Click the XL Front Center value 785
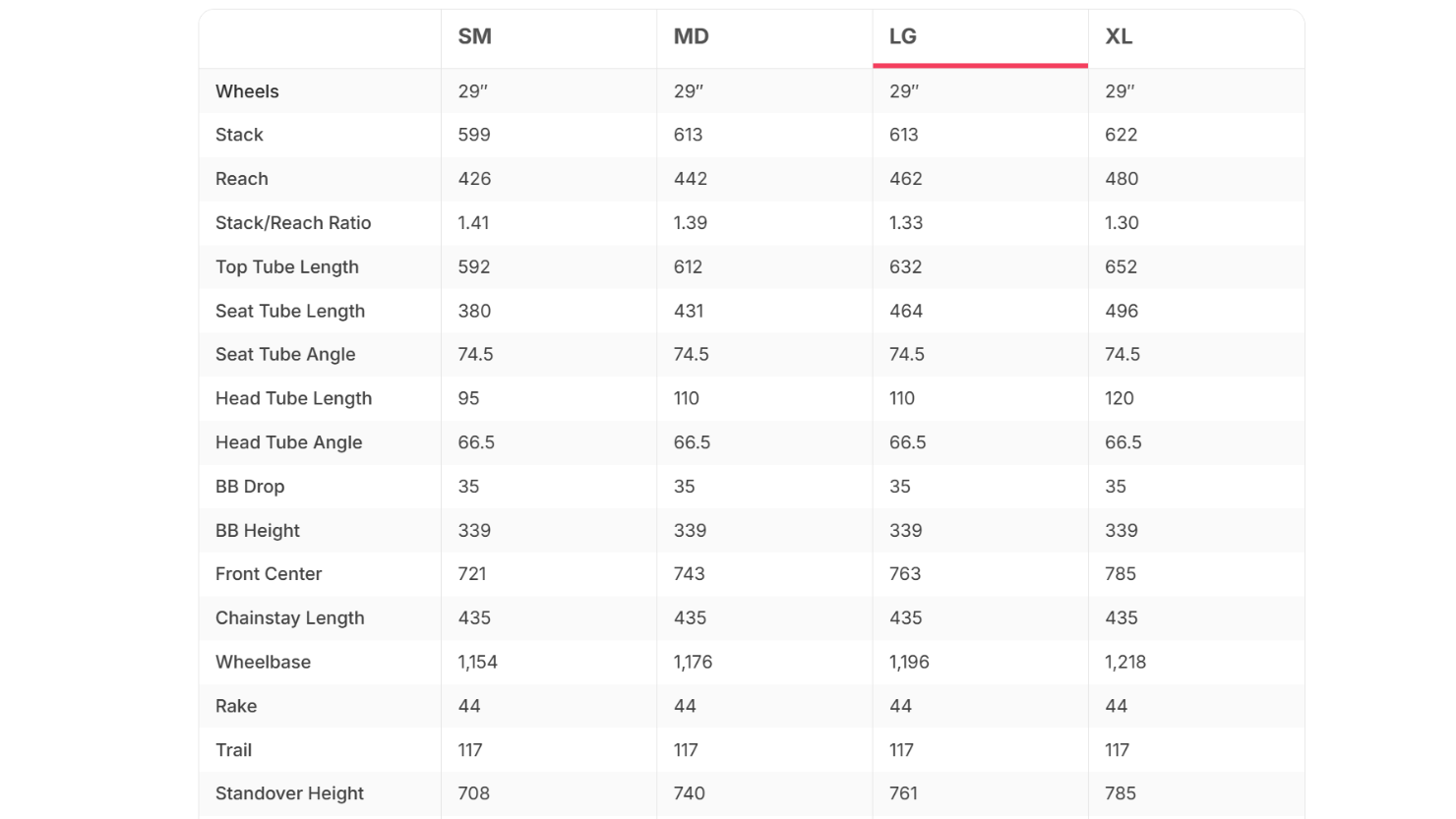This screenshot has height=819, width=1456. (x=1121, y=574)
